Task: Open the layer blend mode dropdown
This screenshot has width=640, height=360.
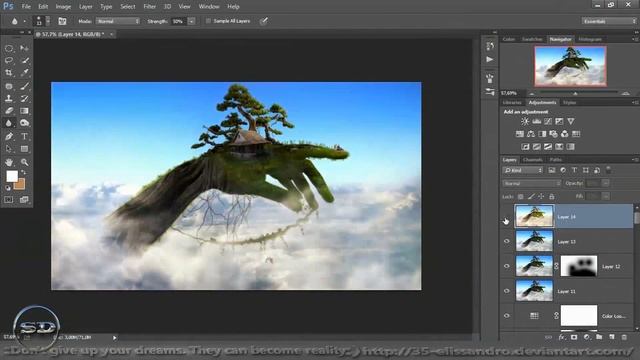Action: coord(532,184)
